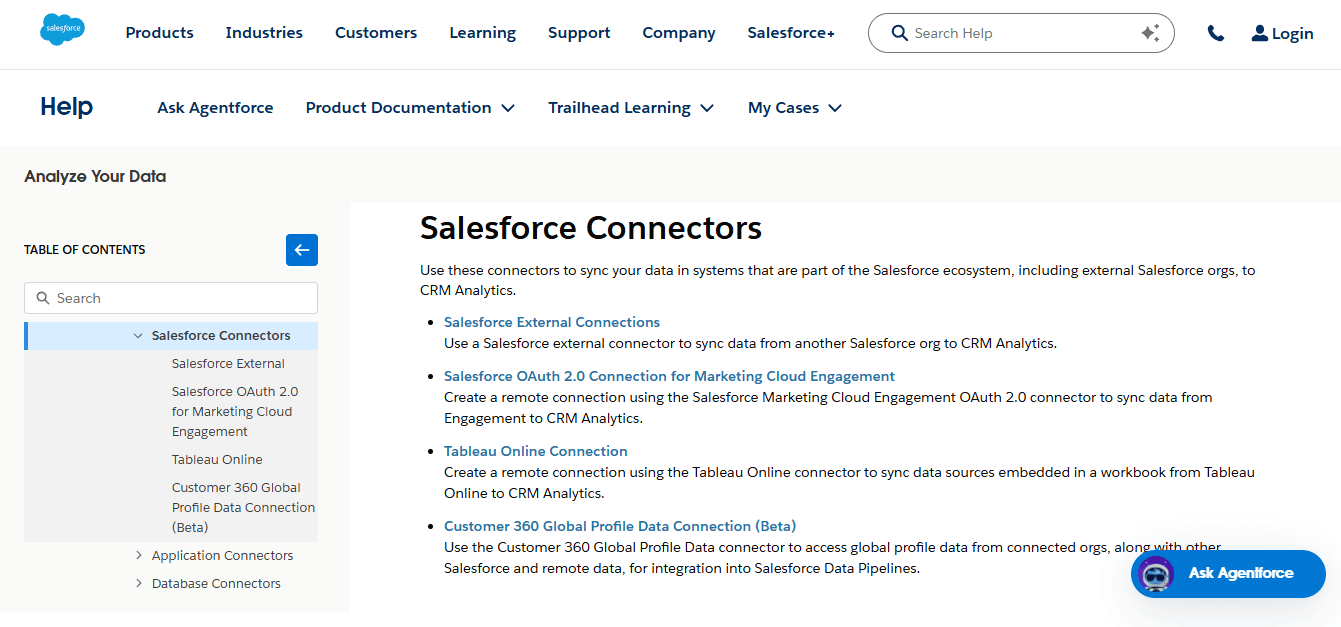Expand the Database Connectors tree node
The image size is (1341, 627).
tap(138, 584)
